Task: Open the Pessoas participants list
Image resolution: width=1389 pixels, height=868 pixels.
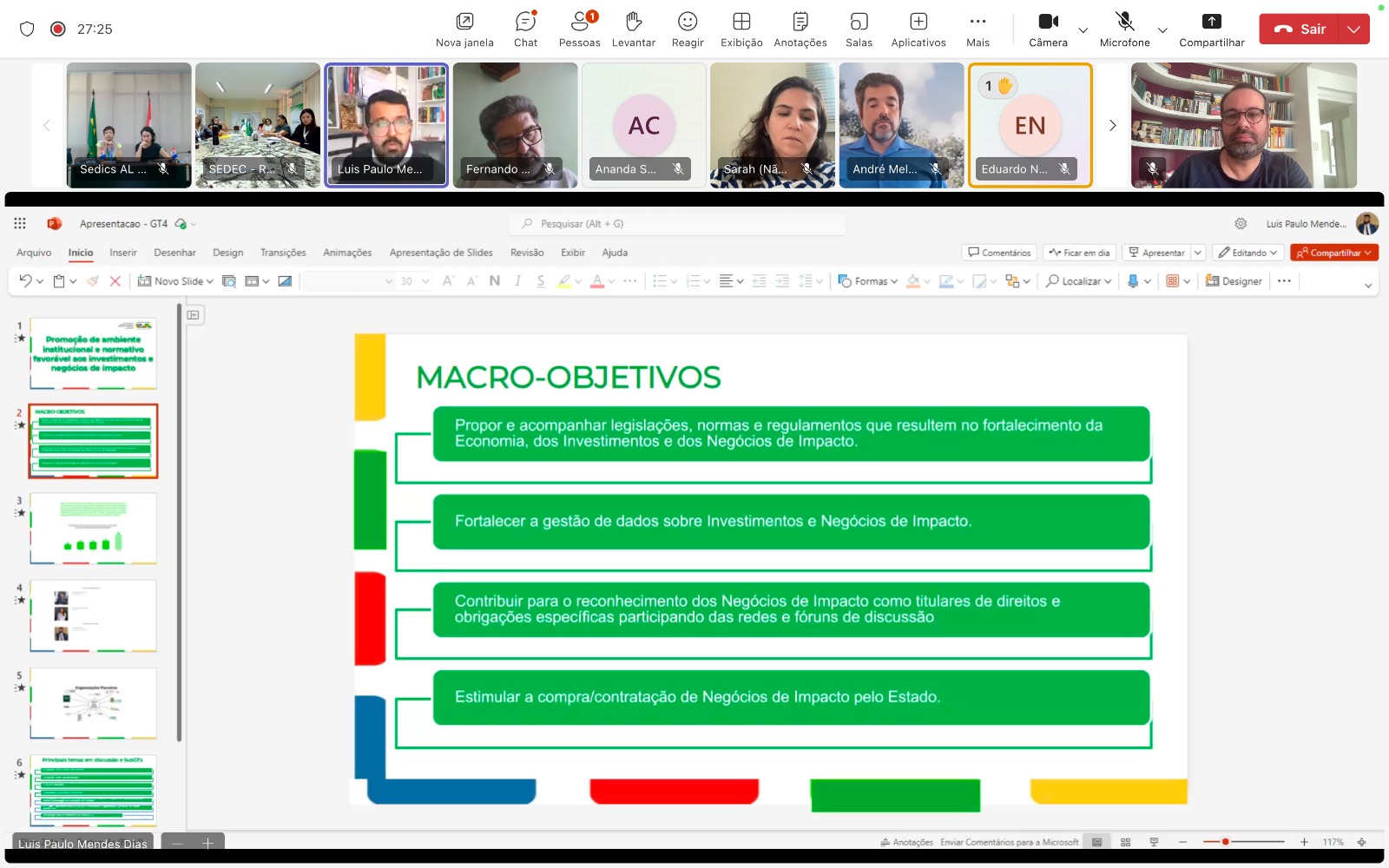Action: pos(579,29)
